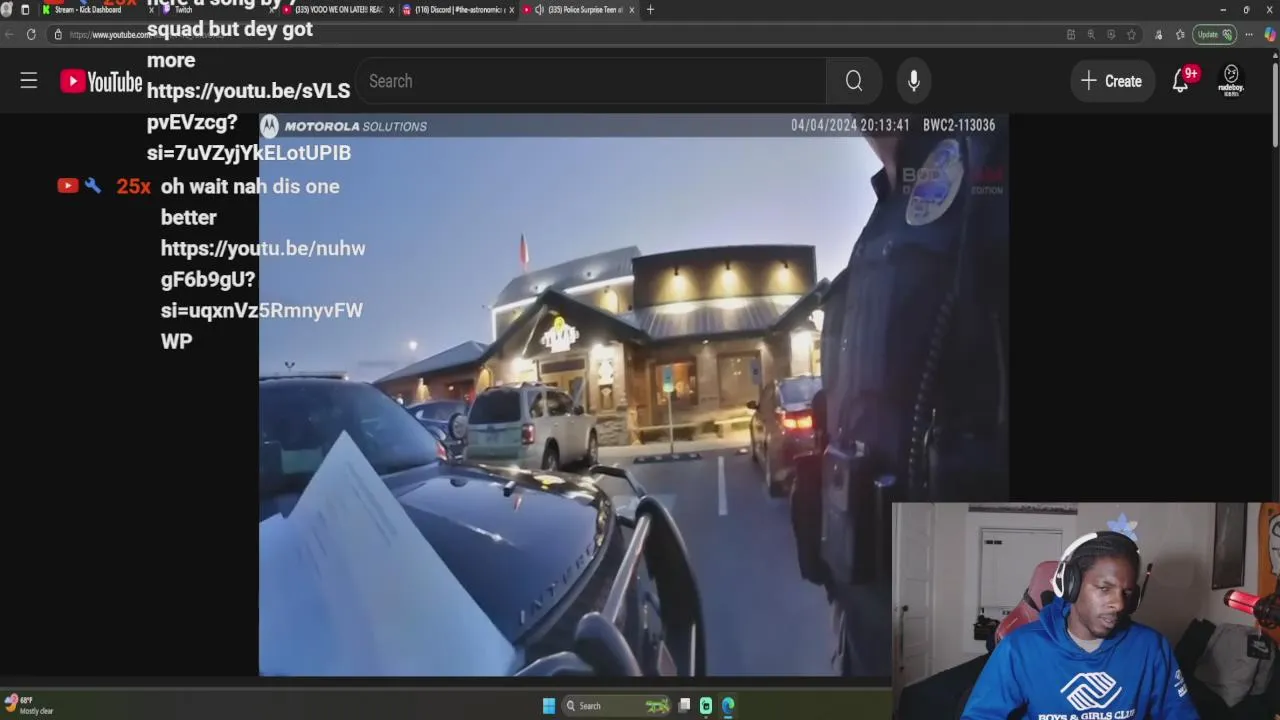
Task: Switch to the YOOO WE ON LATE tab
Action: click(x=338, y=10)
